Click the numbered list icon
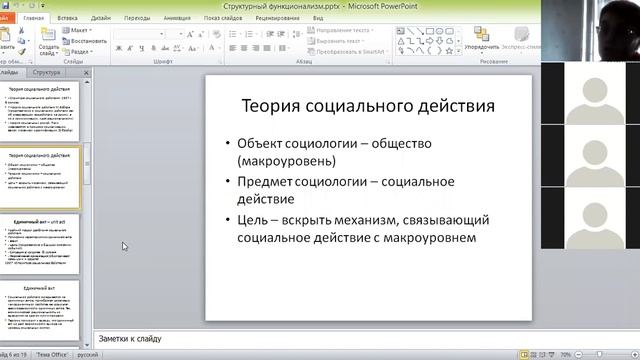The width and height of the screenshot is (640, 360). pos(249,34)
